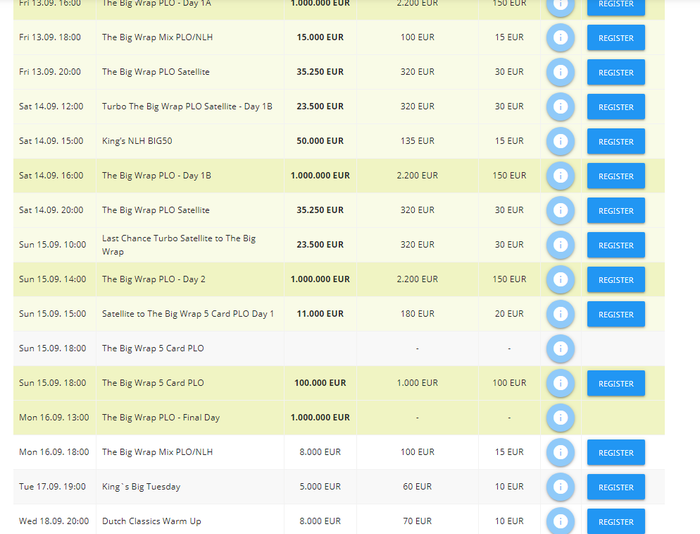The image size is (700, 534).
Task: Register for Fri 13.09 20:00 PLO Satellite
Action: tap(616, 72)
